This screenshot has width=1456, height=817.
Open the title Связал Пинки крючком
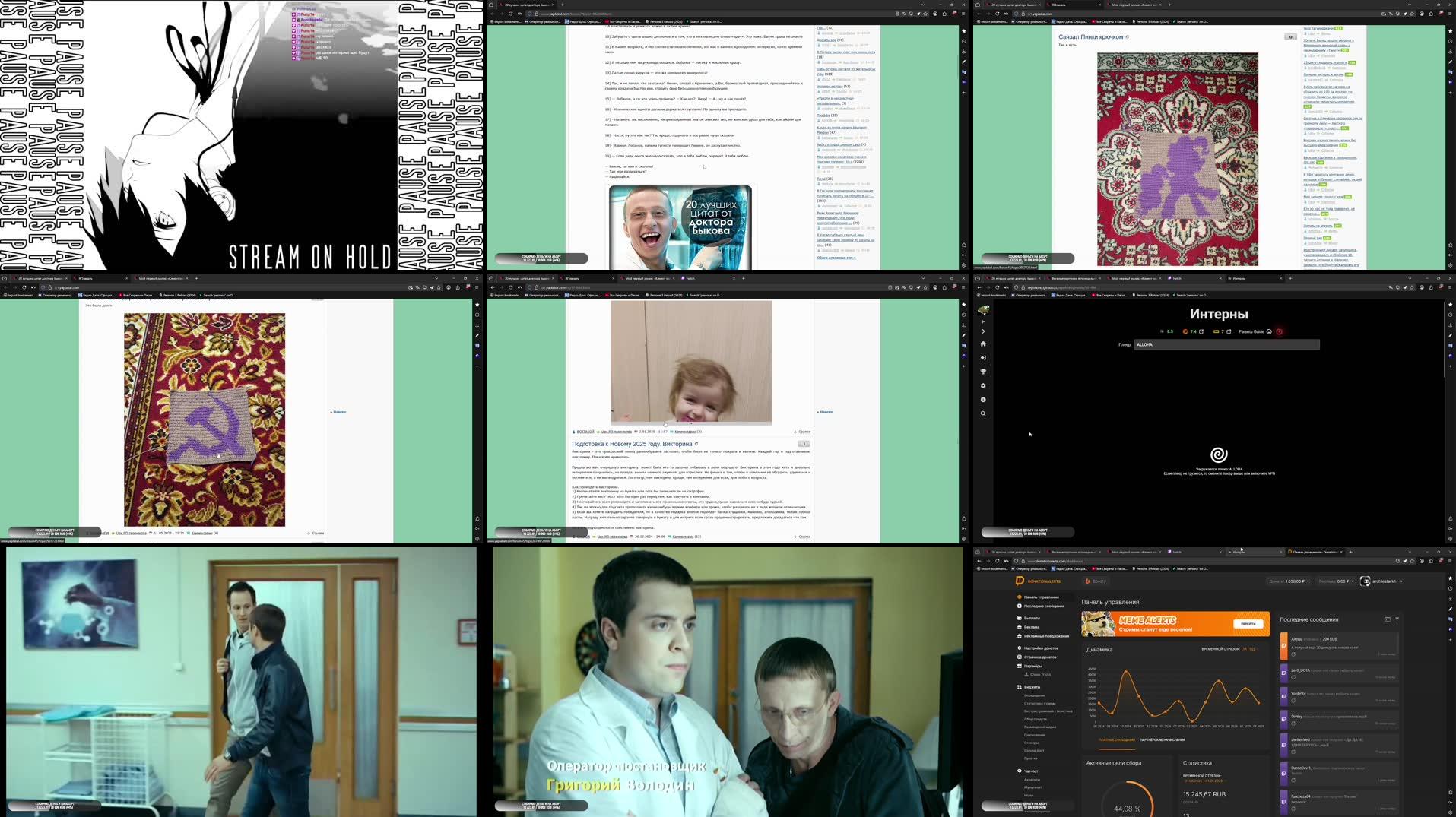pos(1090,36)
